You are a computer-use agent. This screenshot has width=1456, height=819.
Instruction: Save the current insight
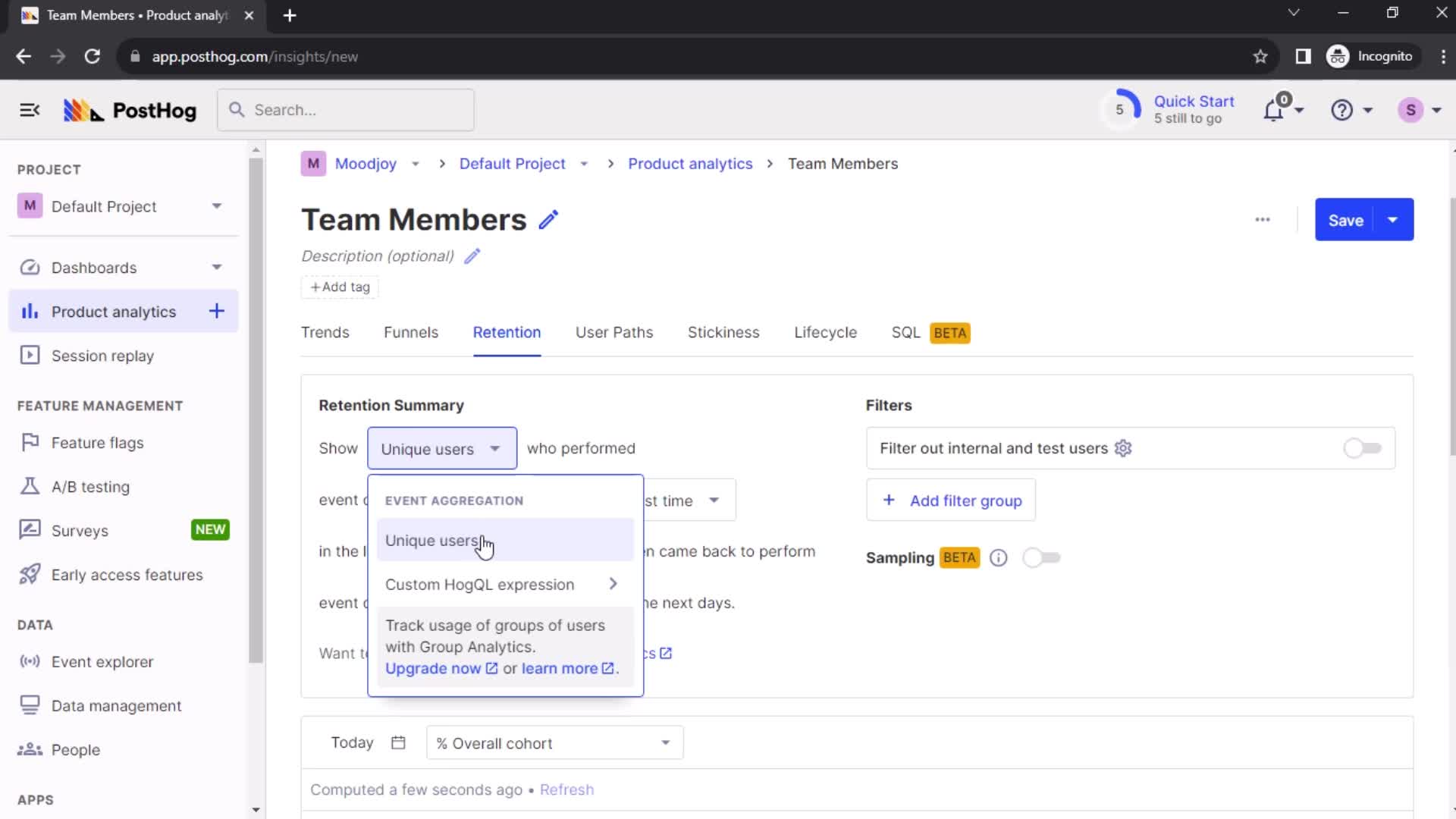[1348, 220]
